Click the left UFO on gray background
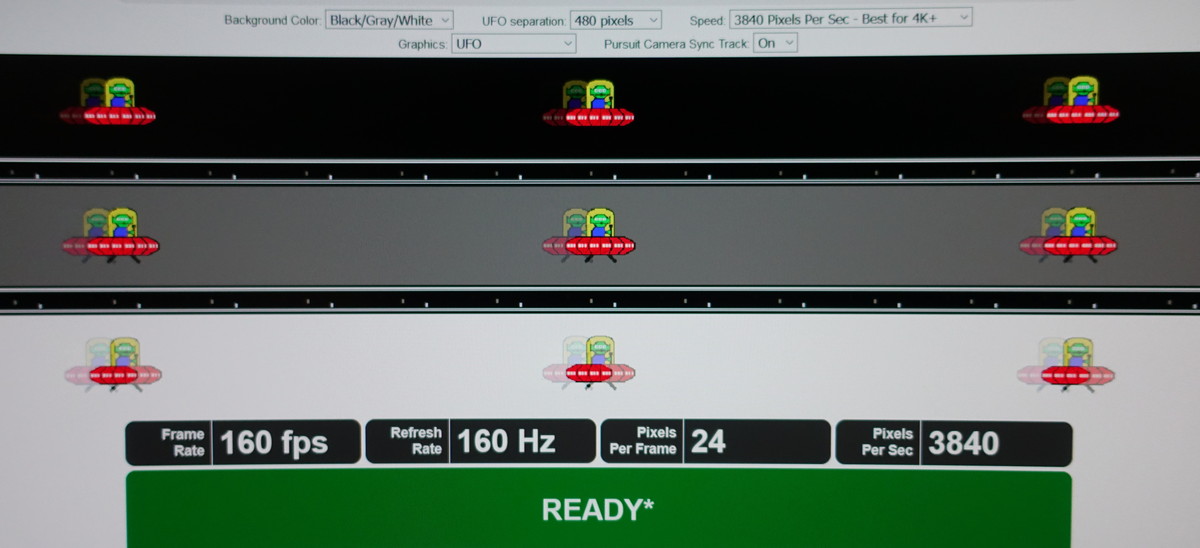The width and height of the screenshot is (1200, 548). [x=110, y=235]
